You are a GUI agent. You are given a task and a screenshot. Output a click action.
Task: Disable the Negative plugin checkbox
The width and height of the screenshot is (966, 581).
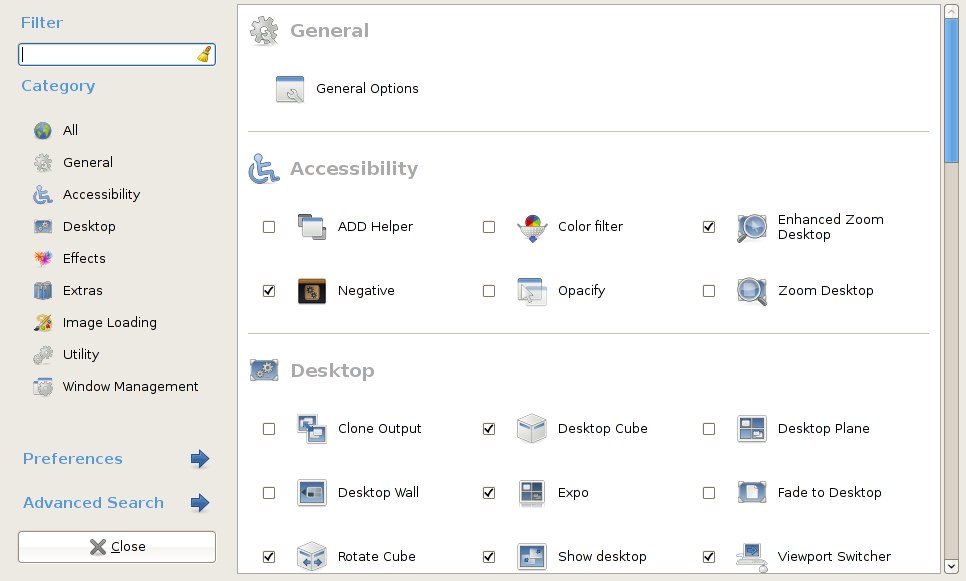pyautogui.click(x=269, y=291)
